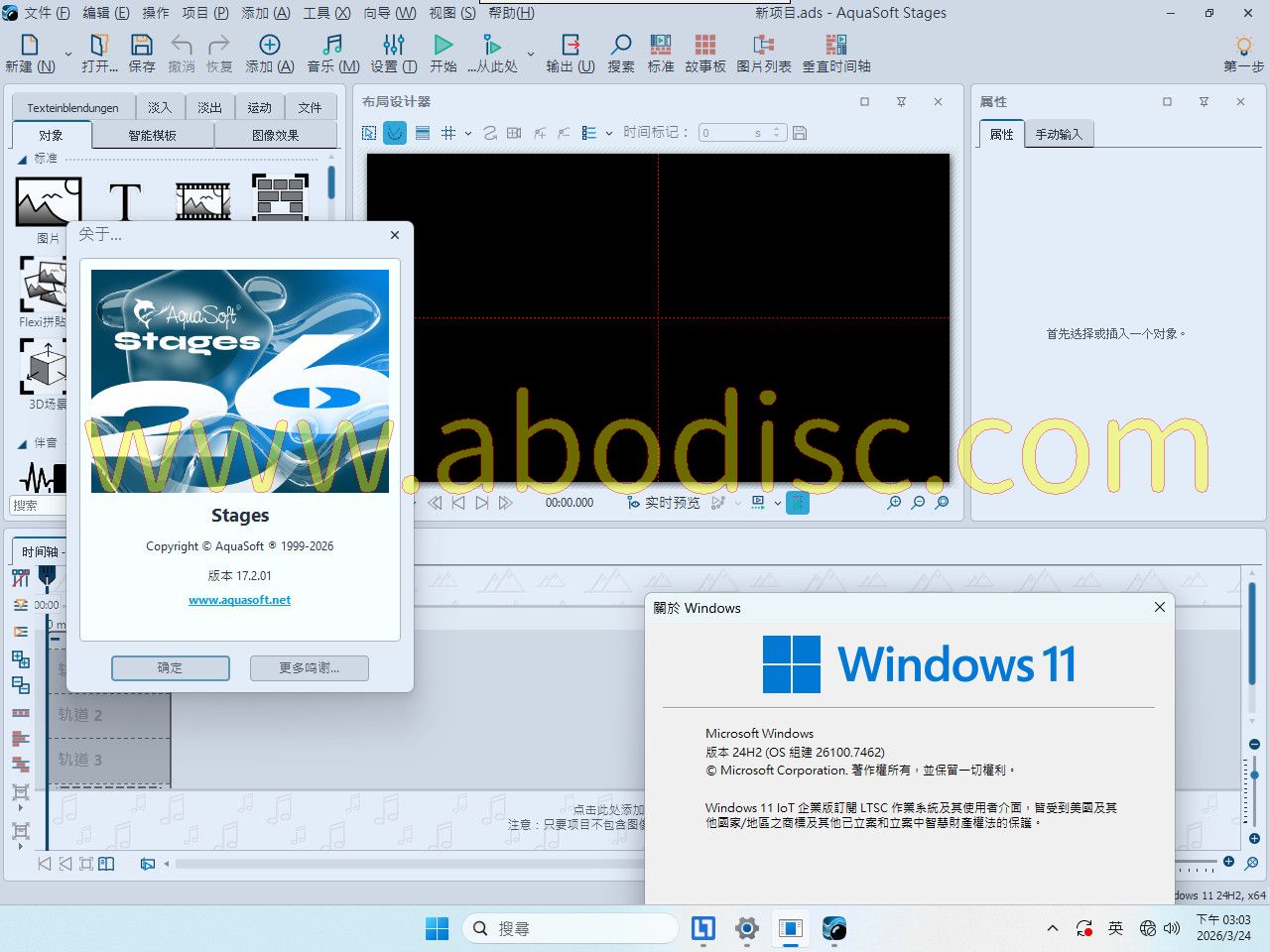
Task: Select the Text object in the toolbox
Action: tap(125, 202)
